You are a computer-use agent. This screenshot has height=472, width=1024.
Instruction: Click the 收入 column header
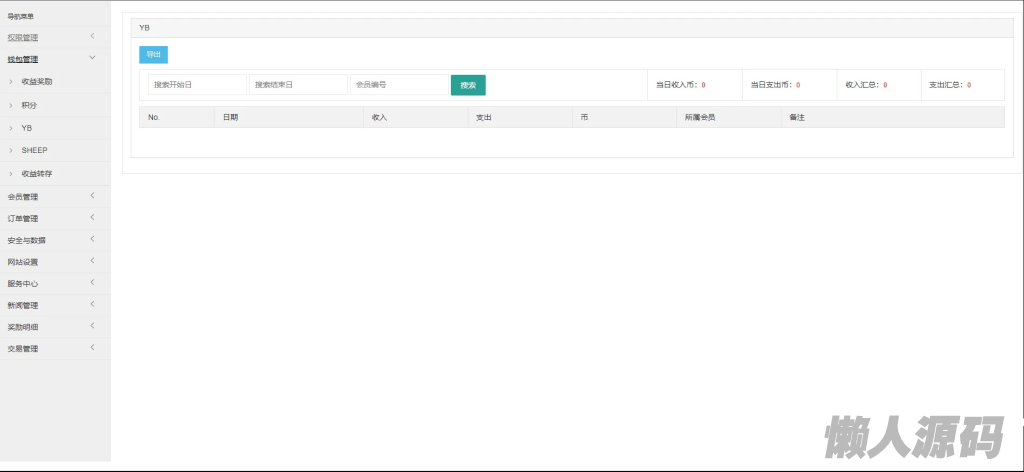[x=416, y=118]
